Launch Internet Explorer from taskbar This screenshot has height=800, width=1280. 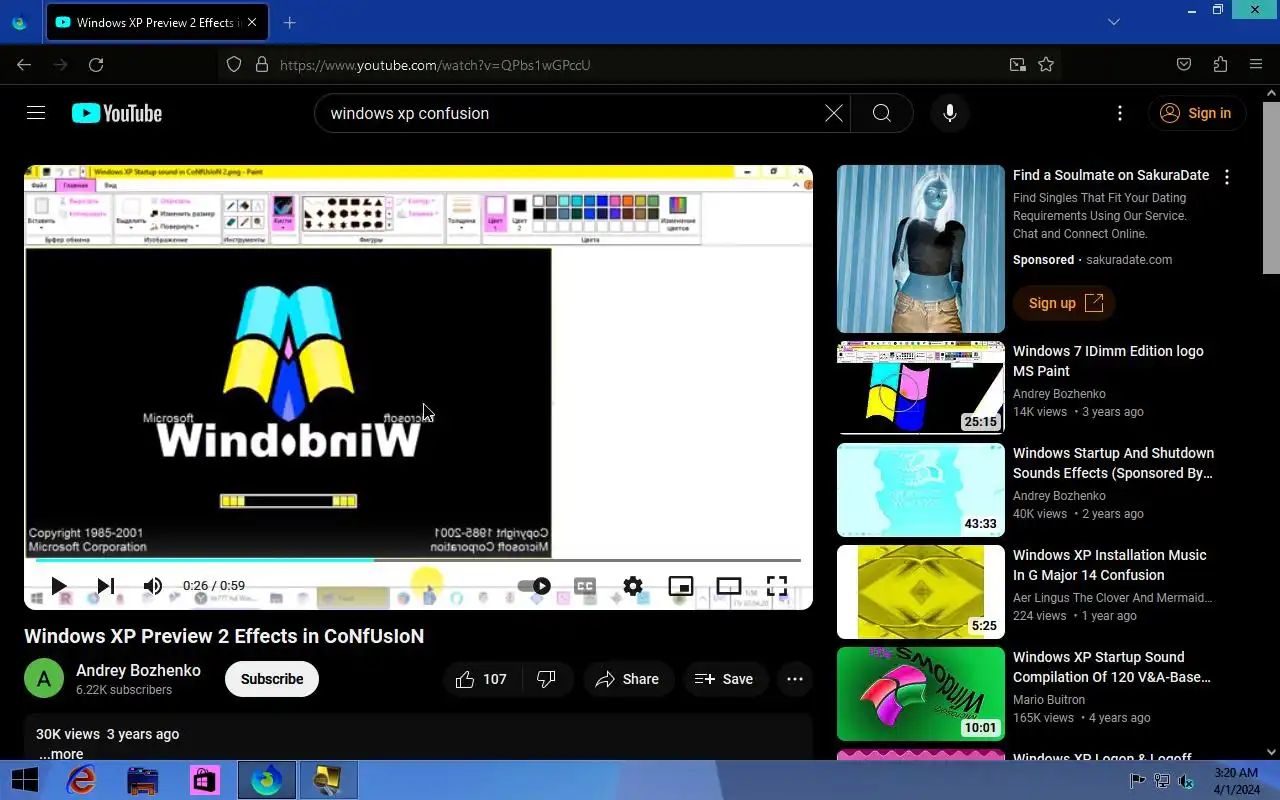point(81,780)
